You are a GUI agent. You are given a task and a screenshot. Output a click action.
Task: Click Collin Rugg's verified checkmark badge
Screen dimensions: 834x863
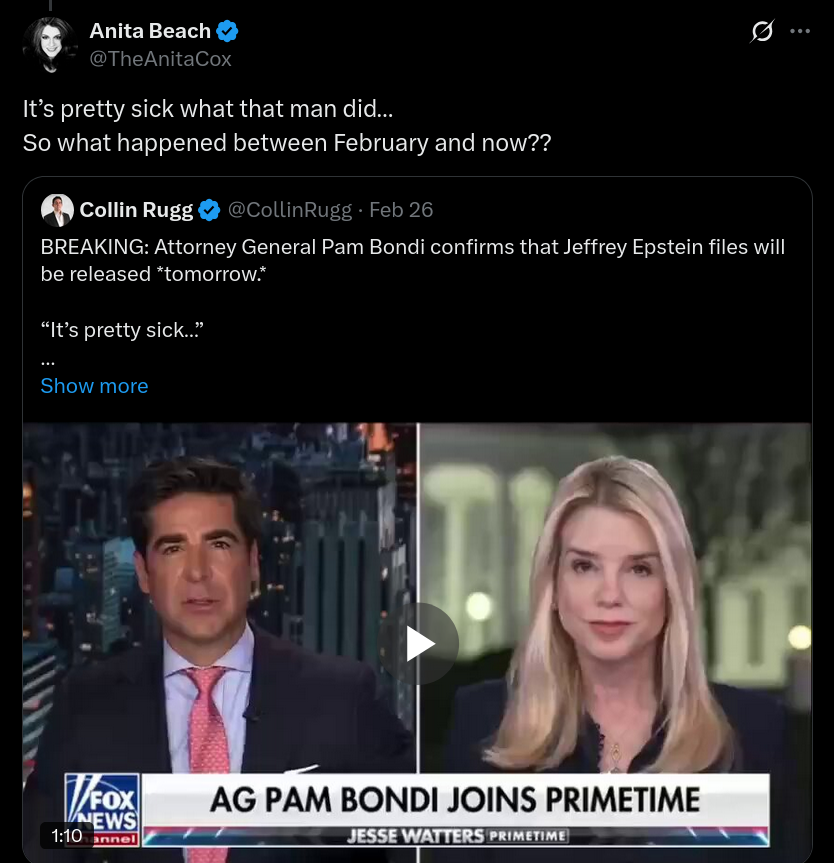209,210
